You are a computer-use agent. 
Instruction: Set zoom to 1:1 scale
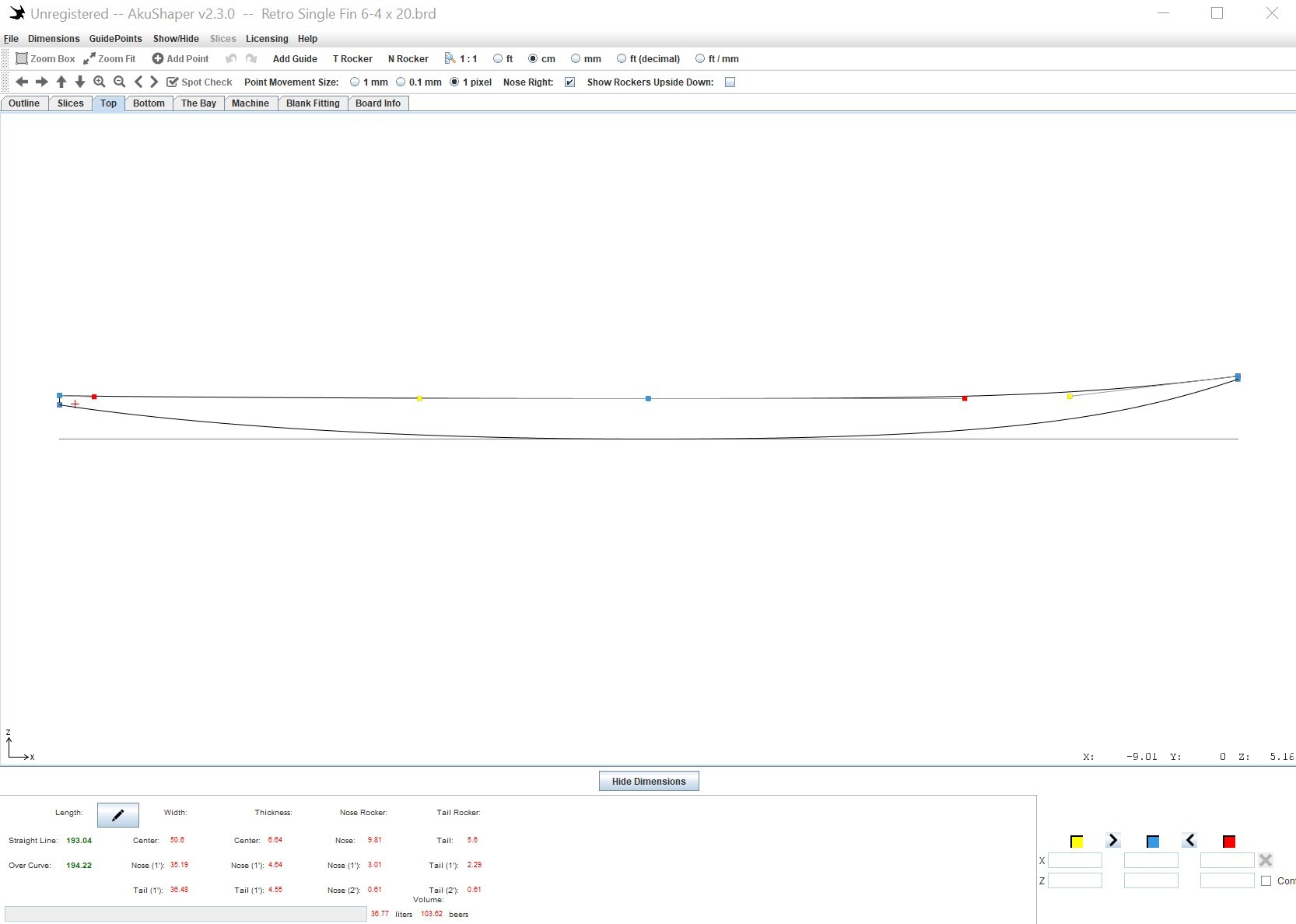[461, 59]
